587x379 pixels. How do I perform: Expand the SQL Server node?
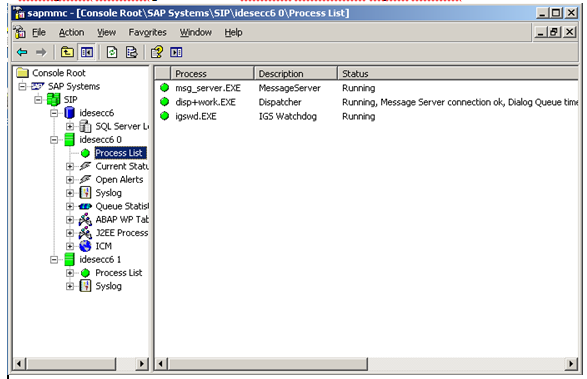(70, 127)
